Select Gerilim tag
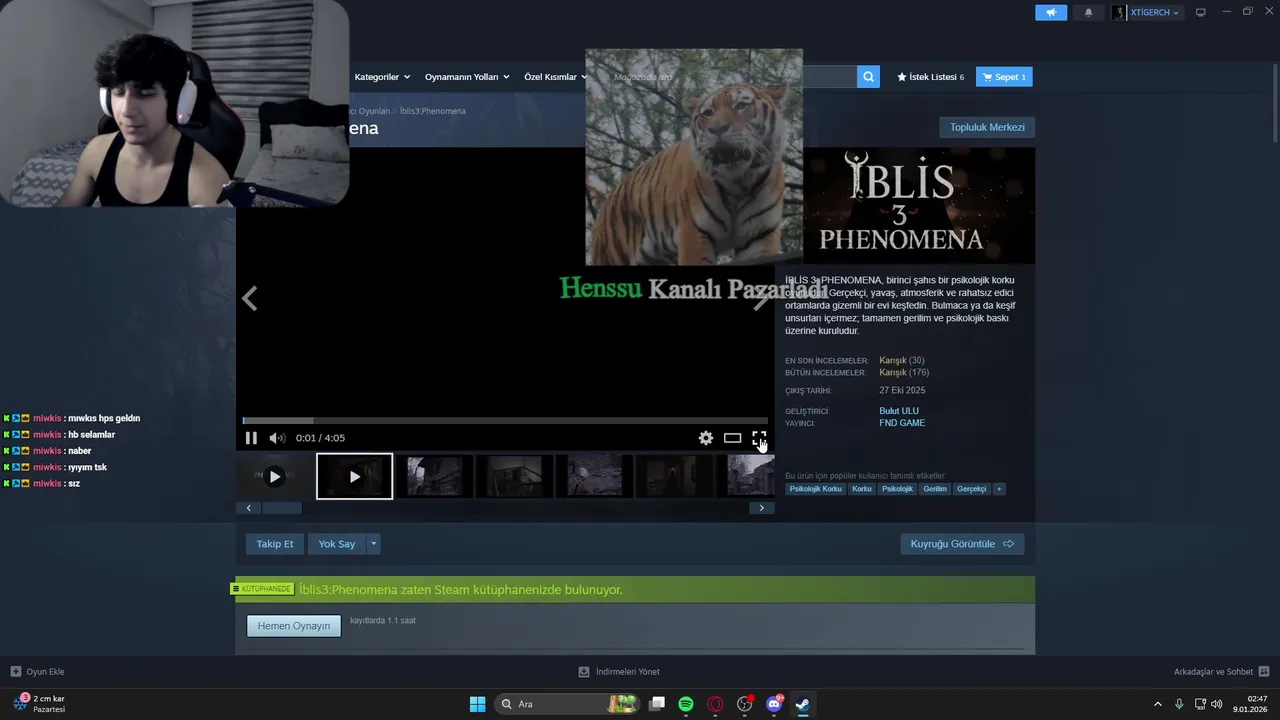Screen dimensions: 1280x720 tap(935, 489)
